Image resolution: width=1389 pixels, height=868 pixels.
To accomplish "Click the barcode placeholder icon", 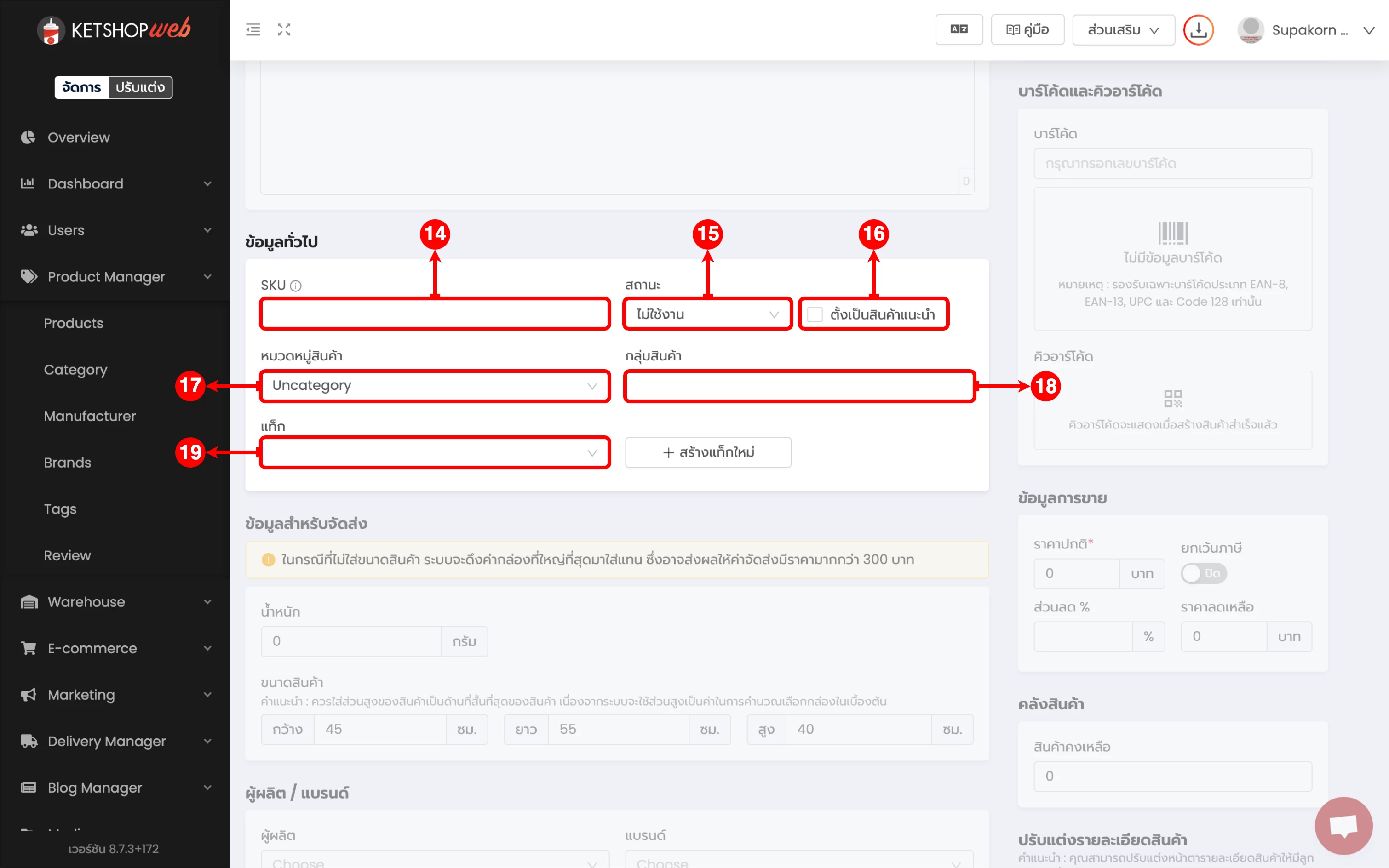I will pyautogui.click(x=1172, y=233).
